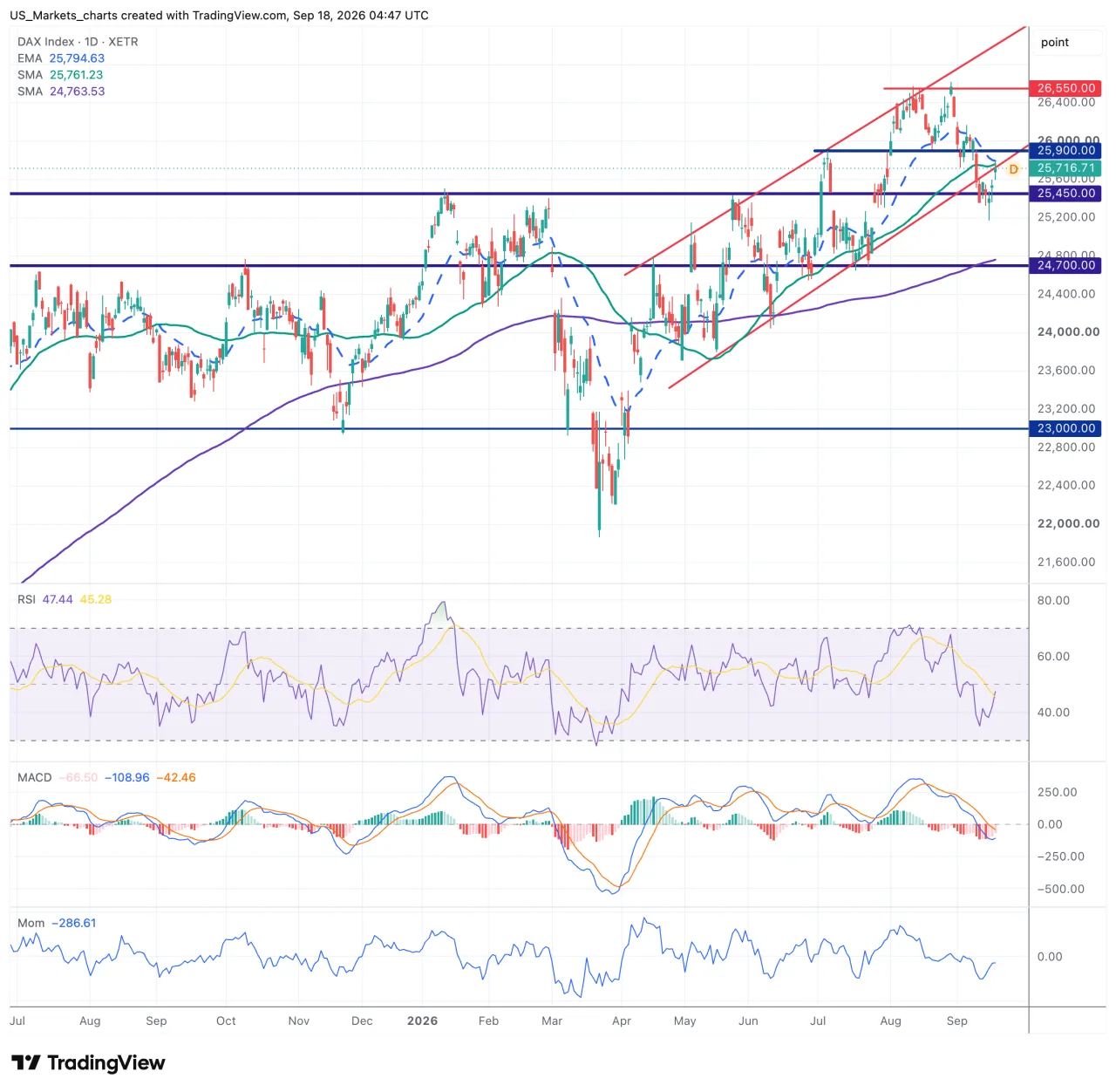1116x1092 pixels.
Task: Click the SMA value 24,763.53 in the legend
Action: click(77, 92)
